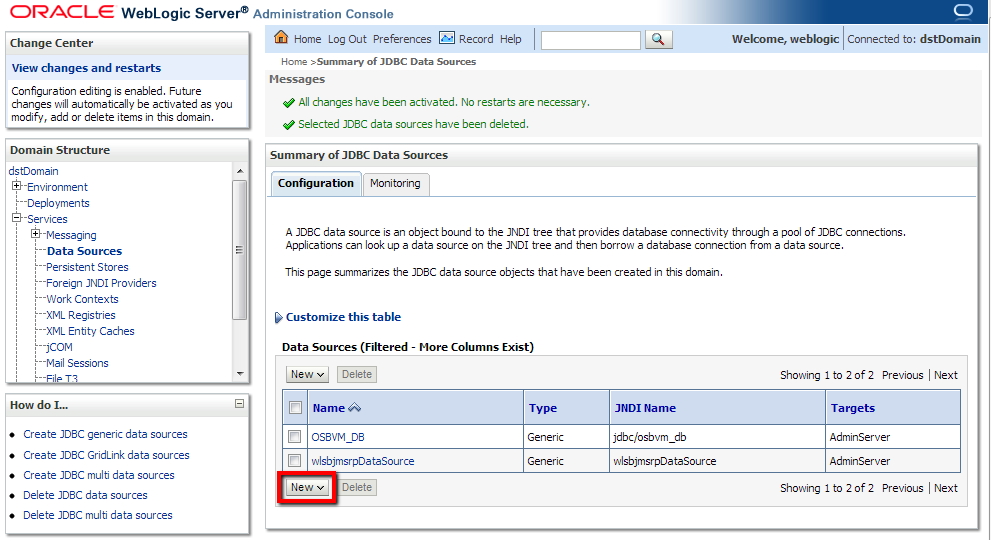Screen dimensions: 991x540
Task: Click the Oracle ring logo icon
Action: tap(963, 11)
